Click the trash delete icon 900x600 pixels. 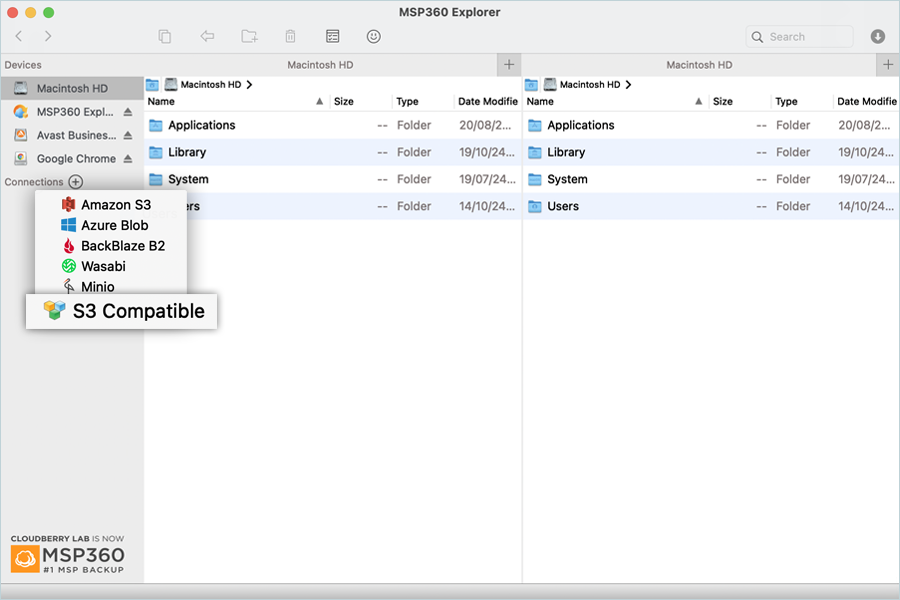point(290,37)
